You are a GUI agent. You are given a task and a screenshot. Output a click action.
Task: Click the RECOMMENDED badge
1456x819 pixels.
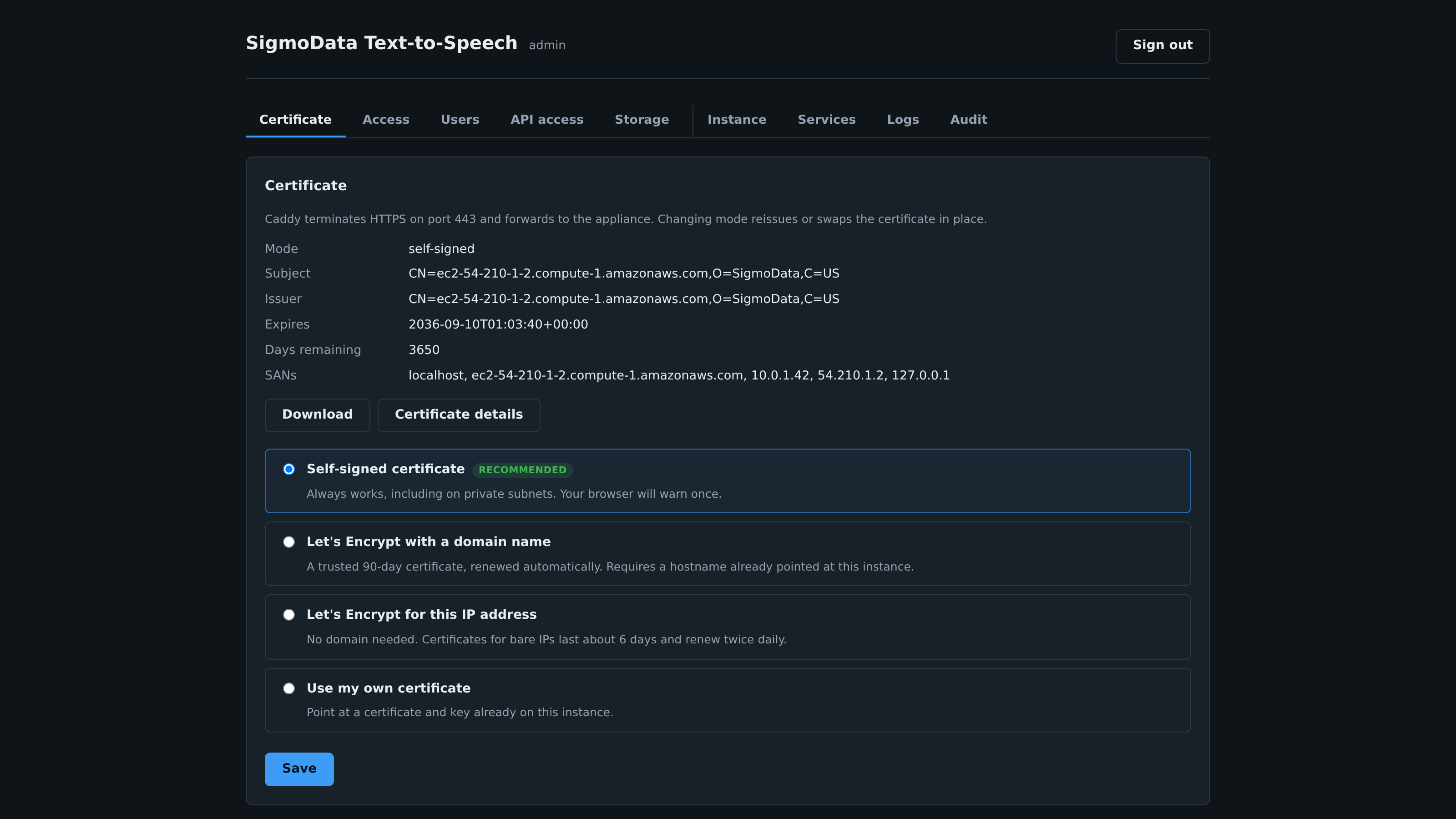[522, 470]
